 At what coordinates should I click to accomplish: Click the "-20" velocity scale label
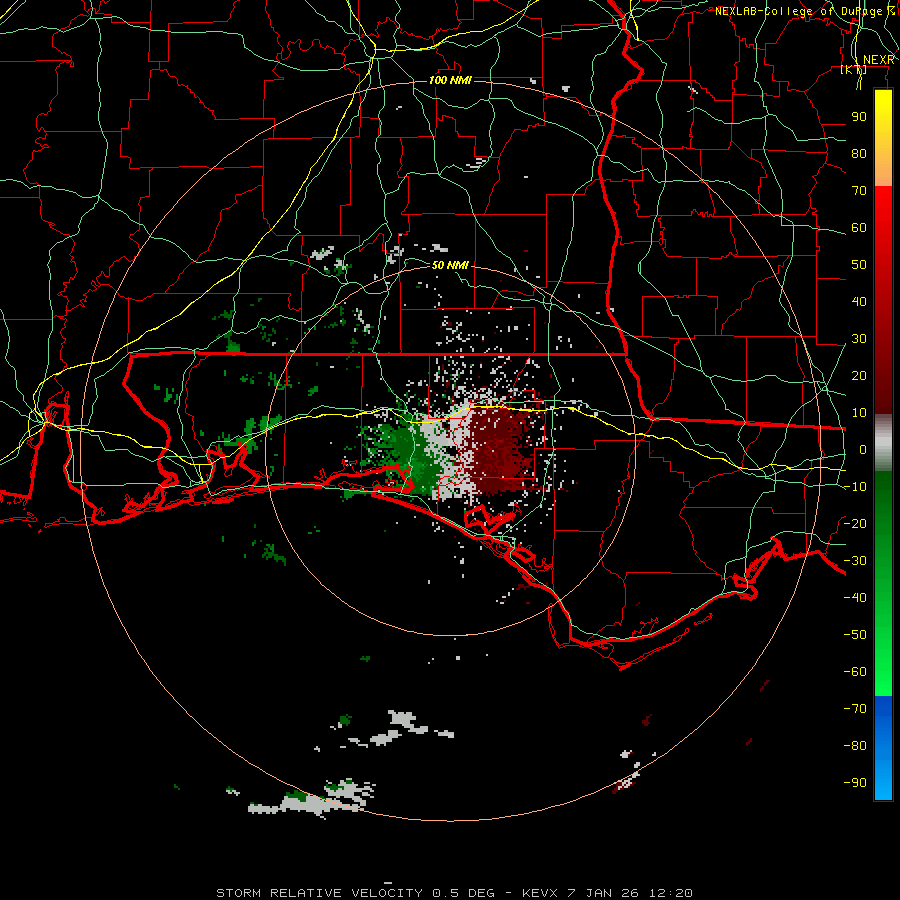(x=855, y=524)
